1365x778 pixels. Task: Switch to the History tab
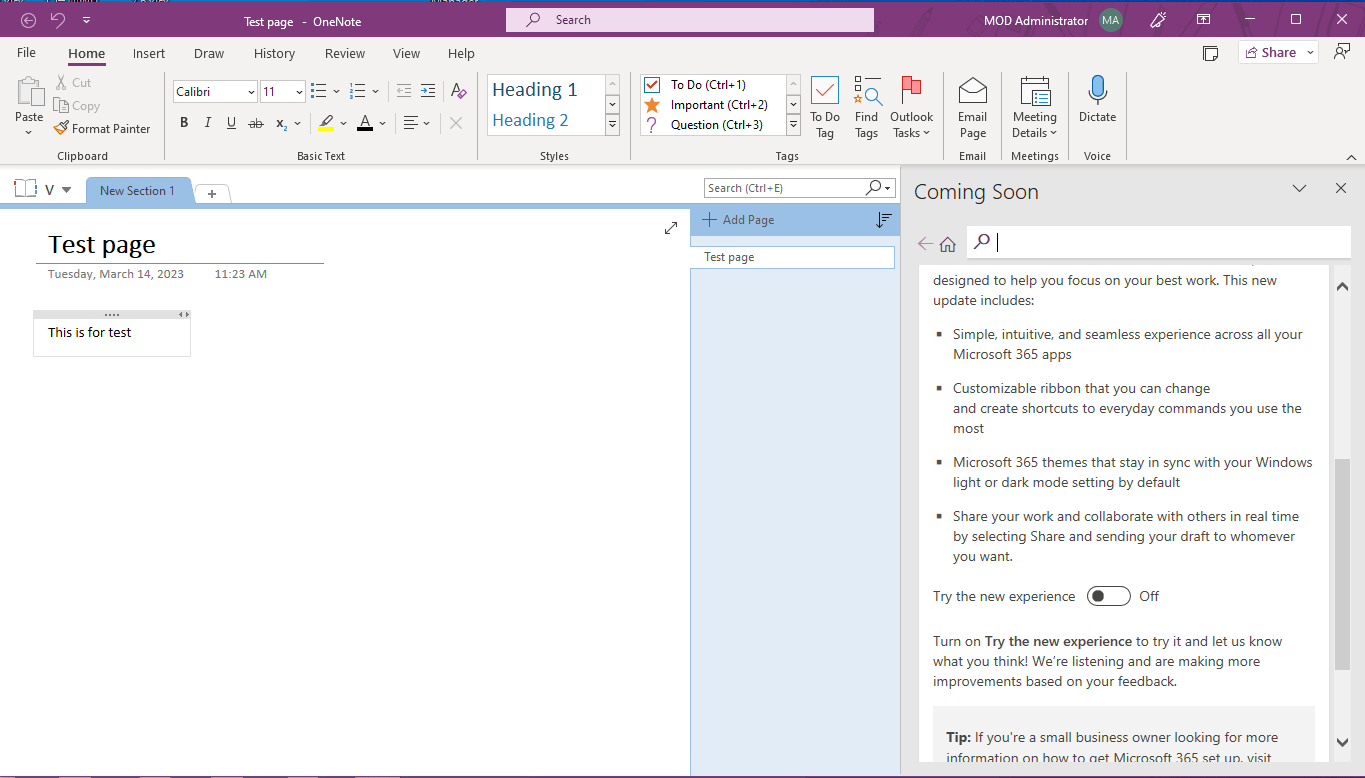[x=274, y=54]
